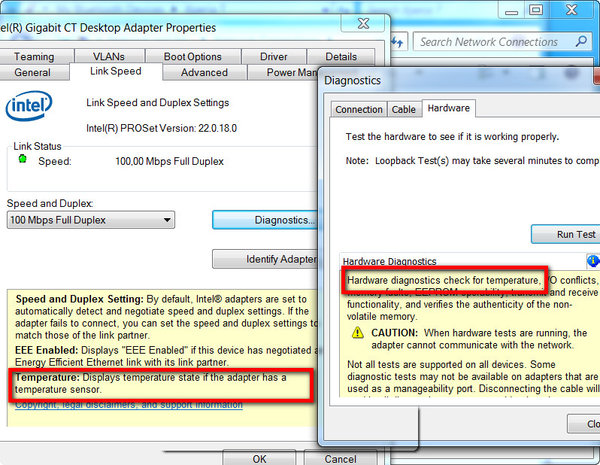Minimize the Network Connections window
Image resolution: width=600 pixels, height=465 pixels.
tap(511, 10)
